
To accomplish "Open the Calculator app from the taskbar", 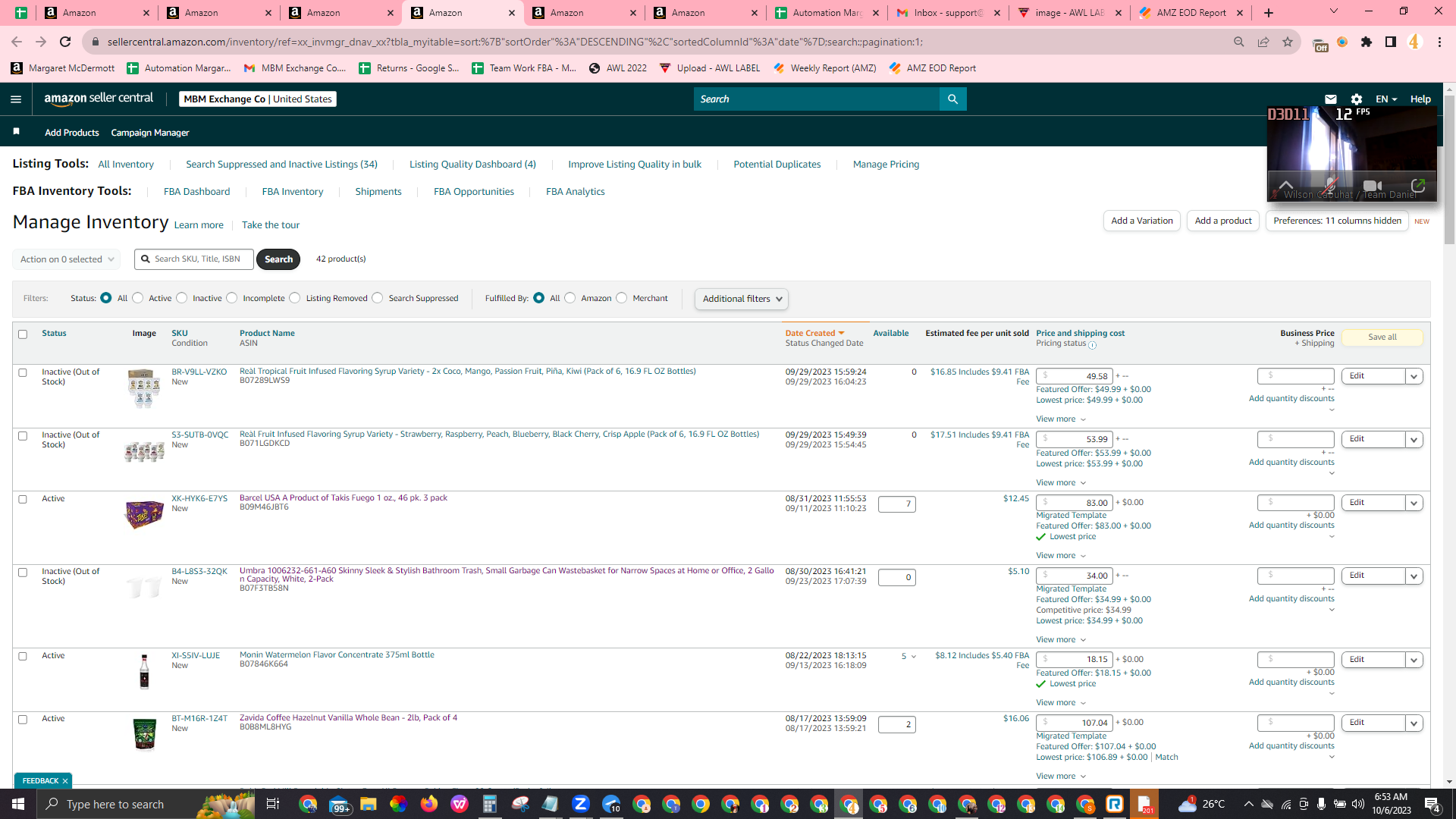I will 489,804.
